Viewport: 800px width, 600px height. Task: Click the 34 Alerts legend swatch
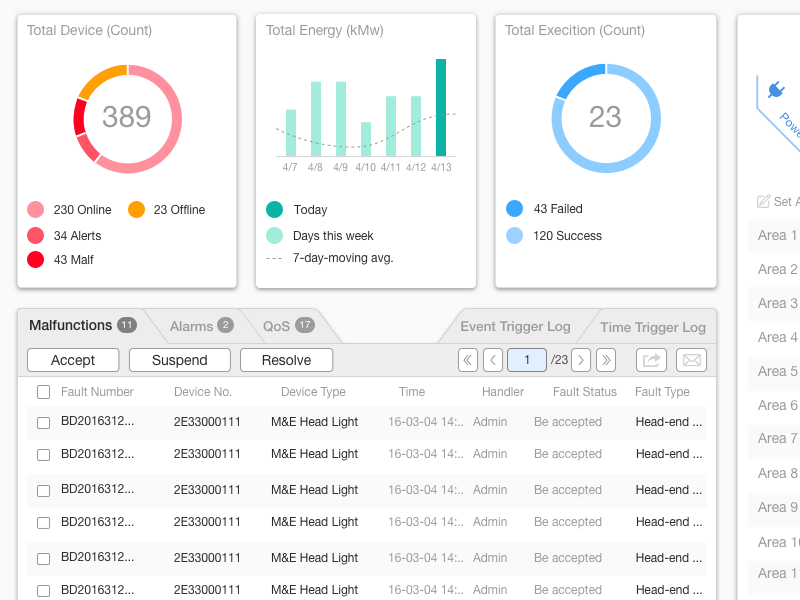36,235
